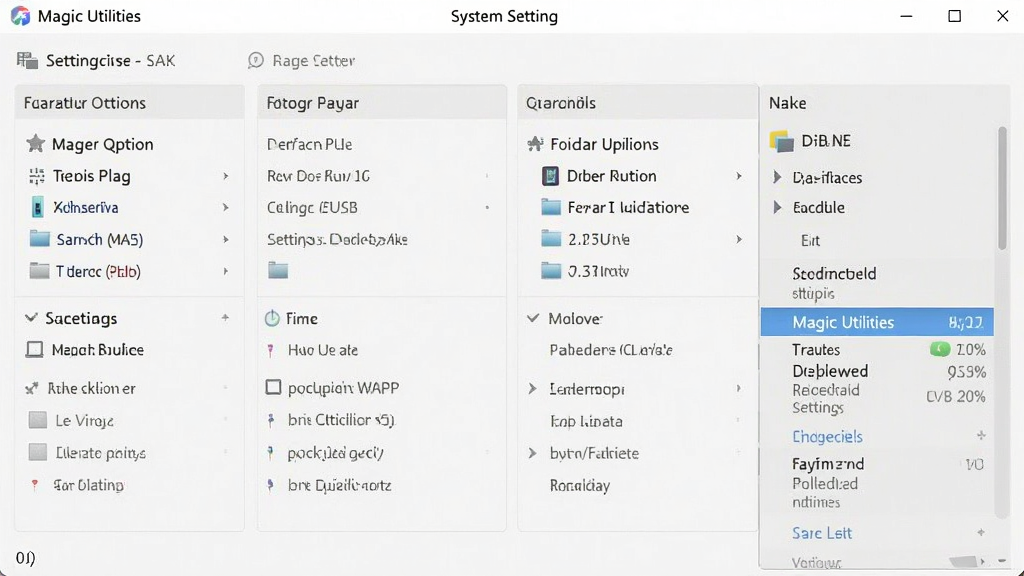Open the Fuaratlur Ottions panel header

(129, 103)
